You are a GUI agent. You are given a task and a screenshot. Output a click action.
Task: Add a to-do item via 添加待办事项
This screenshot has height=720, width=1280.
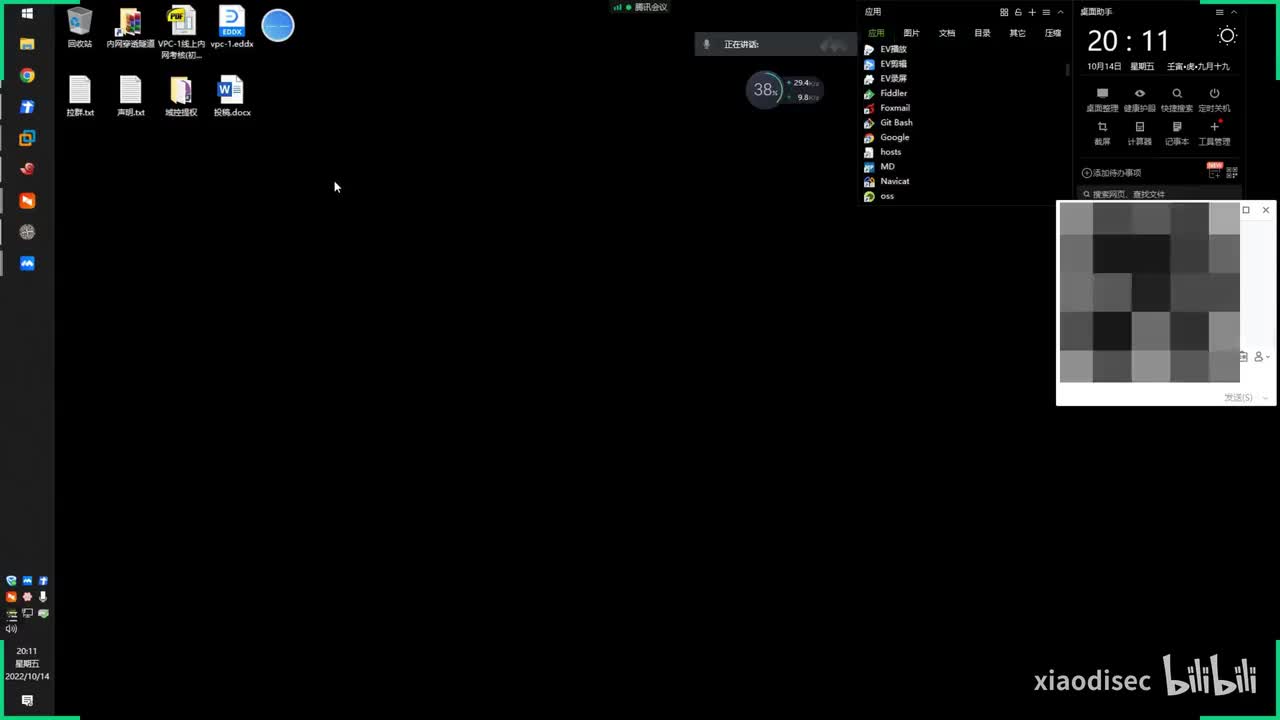[1112, 173]
